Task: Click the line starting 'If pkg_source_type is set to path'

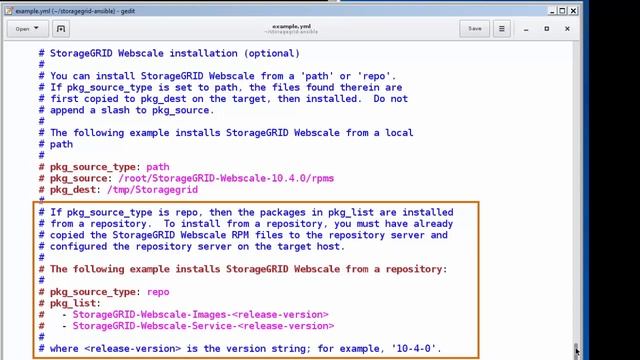Action: tap(220, 88)
